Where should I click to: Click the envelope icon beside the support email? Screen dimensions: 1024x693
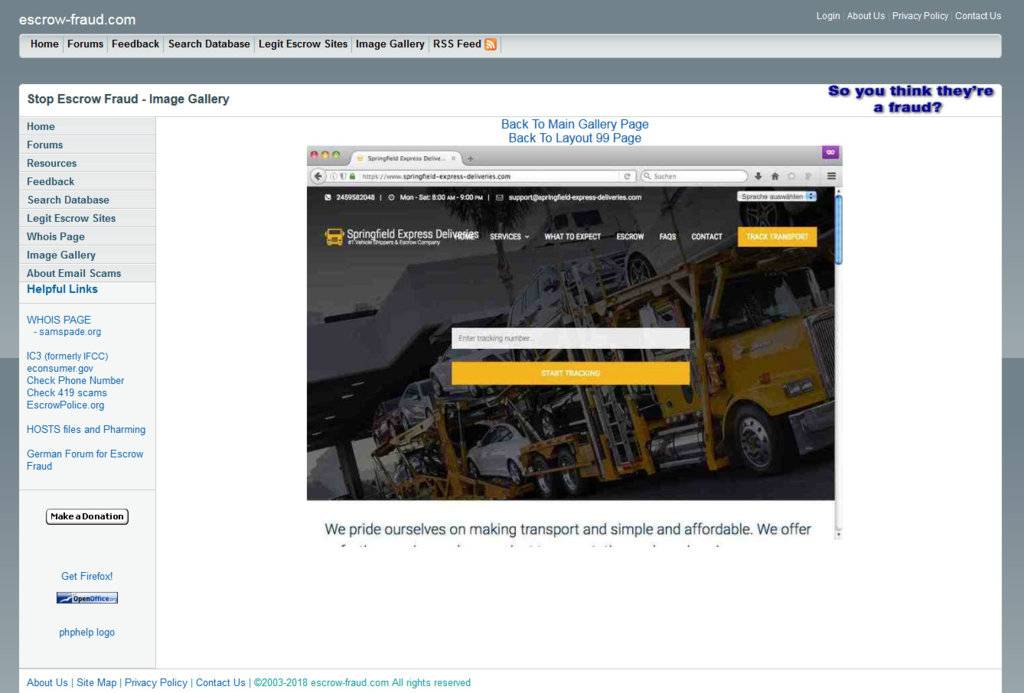pyautogui.click(x=498, y=196)
